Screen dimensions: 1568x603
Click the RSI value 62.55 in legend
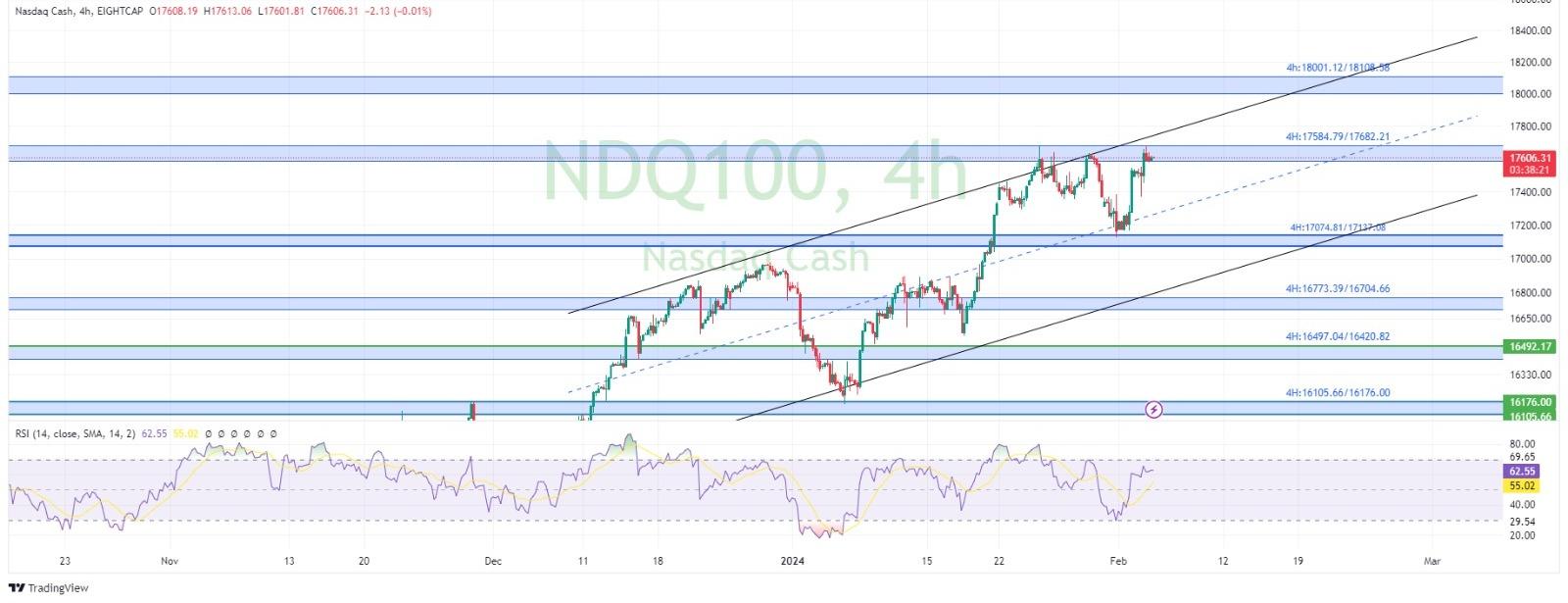[x=154, y=432]
